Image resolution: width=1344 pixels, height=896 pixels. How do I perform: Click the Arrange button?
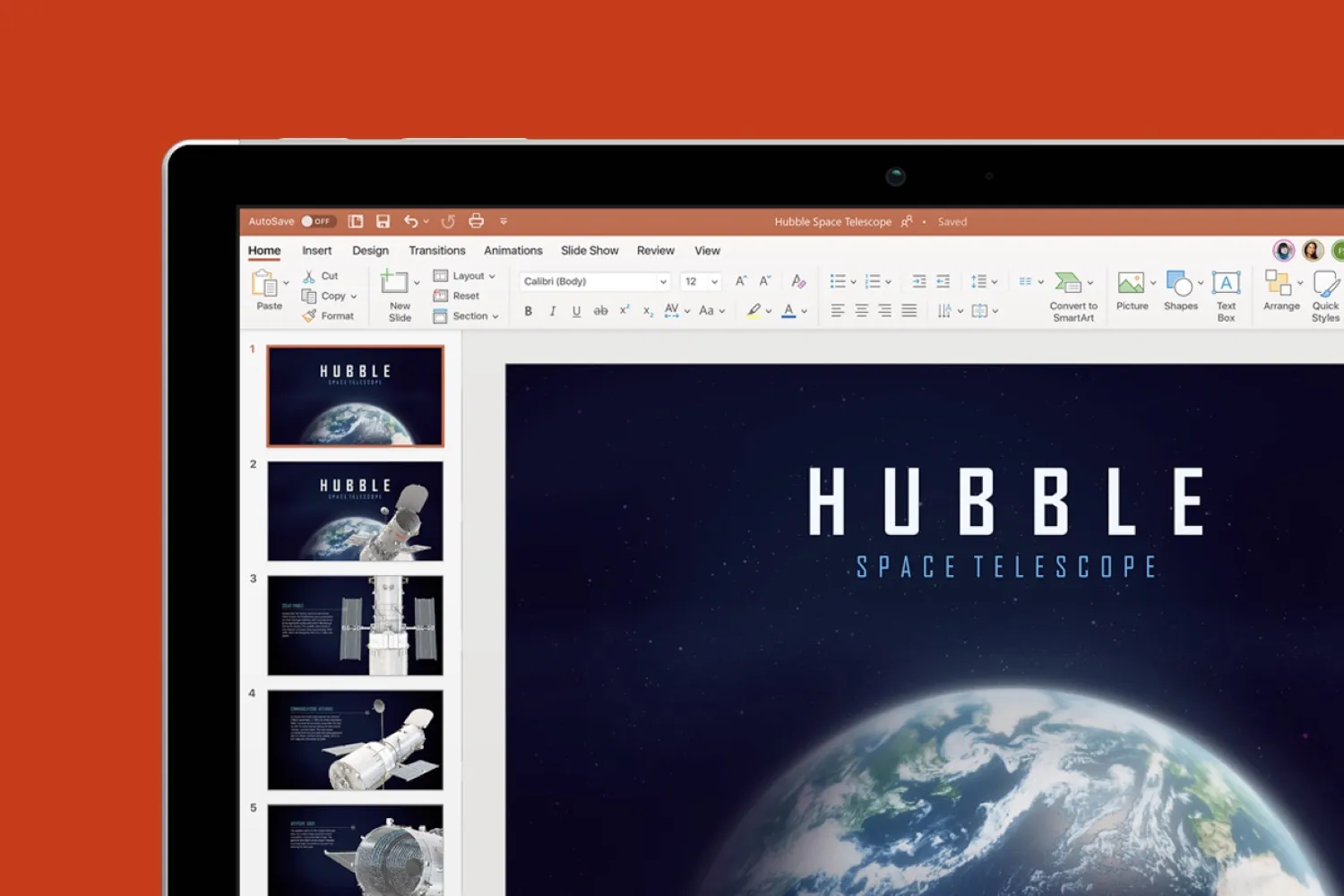[1281, 292]
